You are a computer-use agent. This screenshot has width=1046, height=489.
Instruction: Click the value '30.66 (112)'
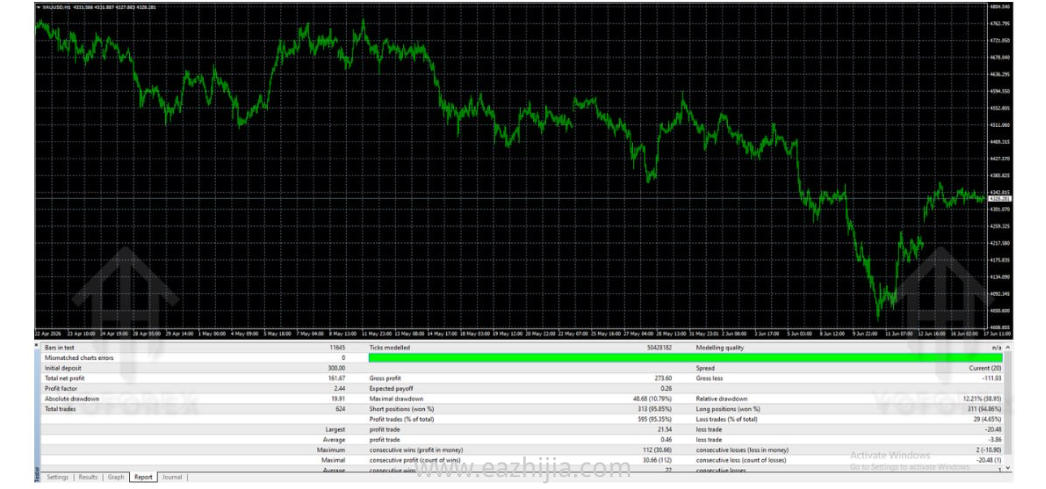657,460
